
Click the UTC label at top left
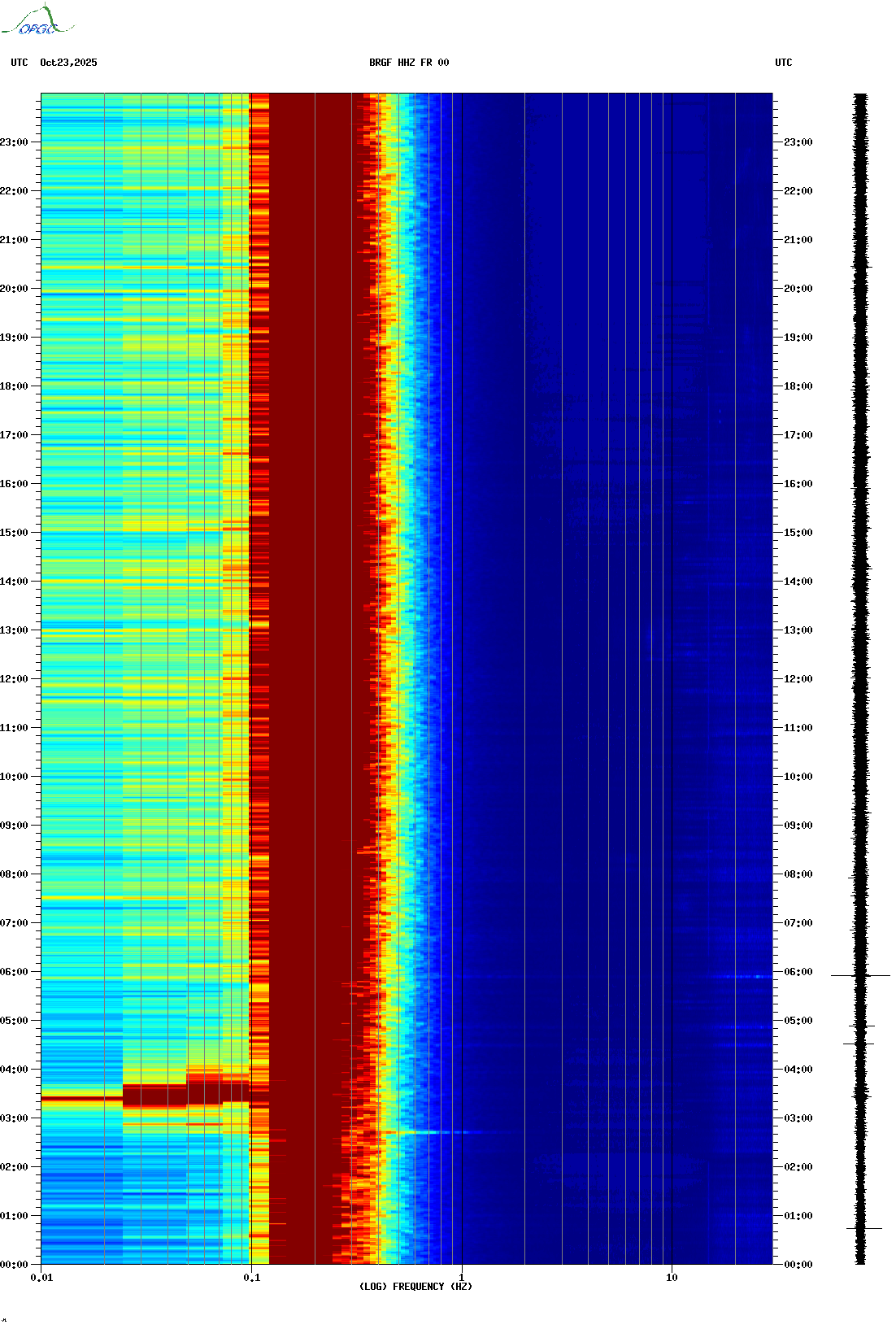(20, 63)
